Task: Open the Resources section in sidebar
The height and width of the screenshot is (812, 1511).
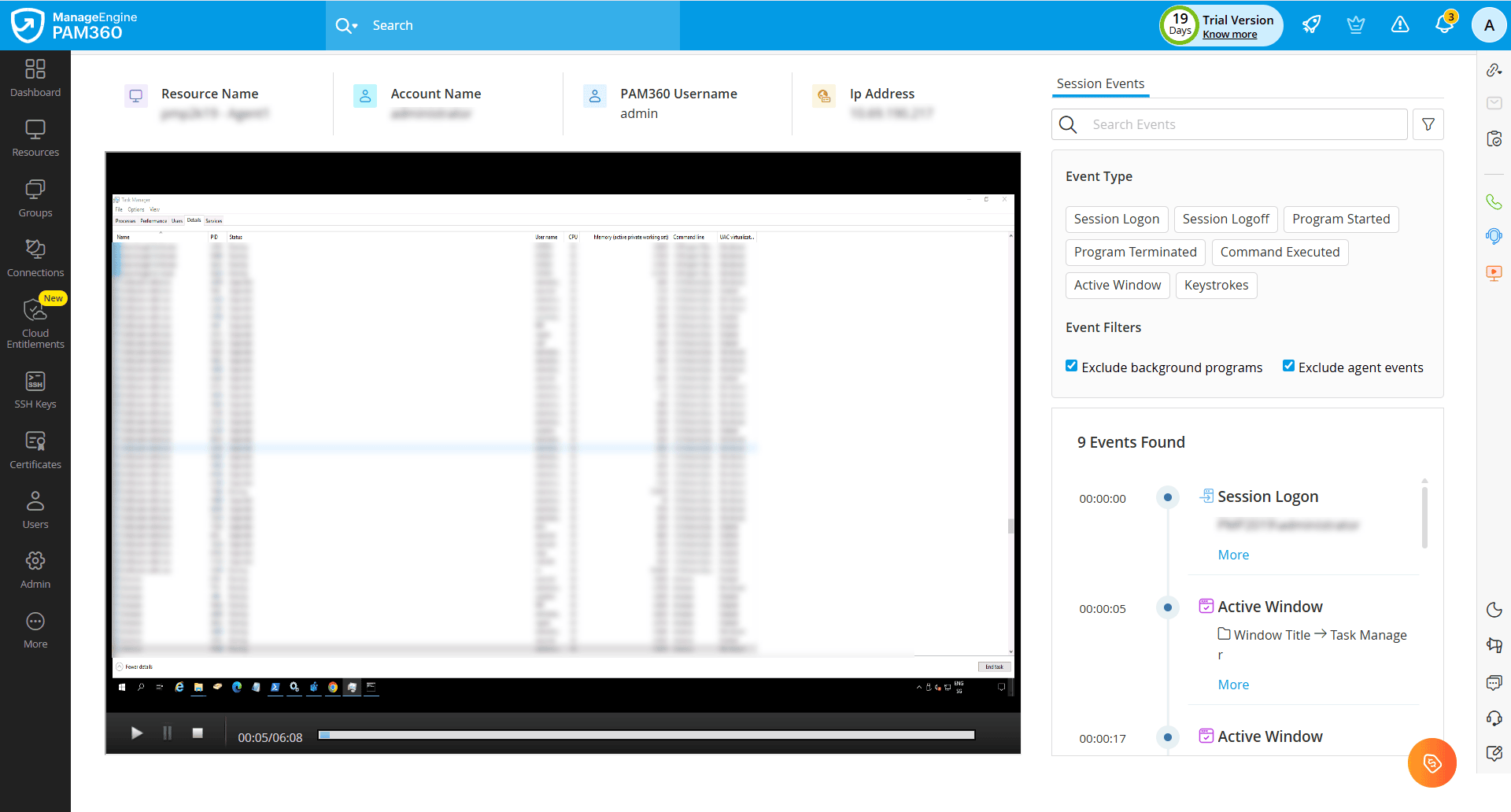Action: tap(35, 135)
